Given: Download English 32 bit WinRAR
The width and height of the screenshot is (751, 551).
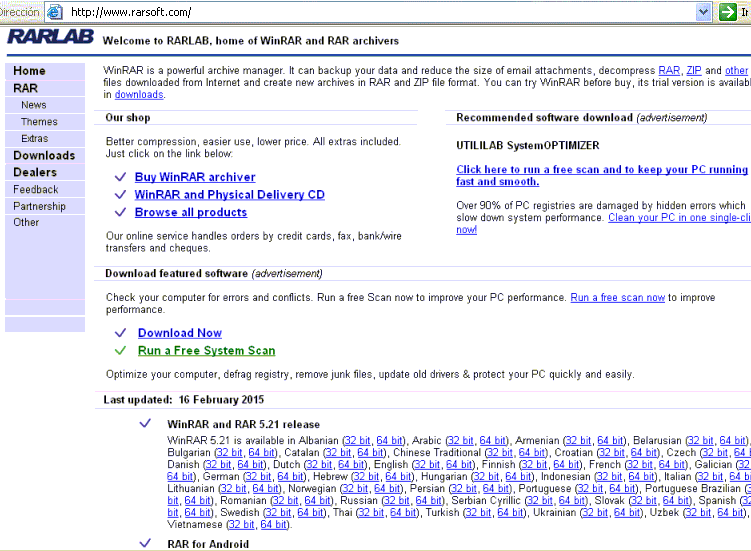Looking at the screenshot, I should point(427,464).
